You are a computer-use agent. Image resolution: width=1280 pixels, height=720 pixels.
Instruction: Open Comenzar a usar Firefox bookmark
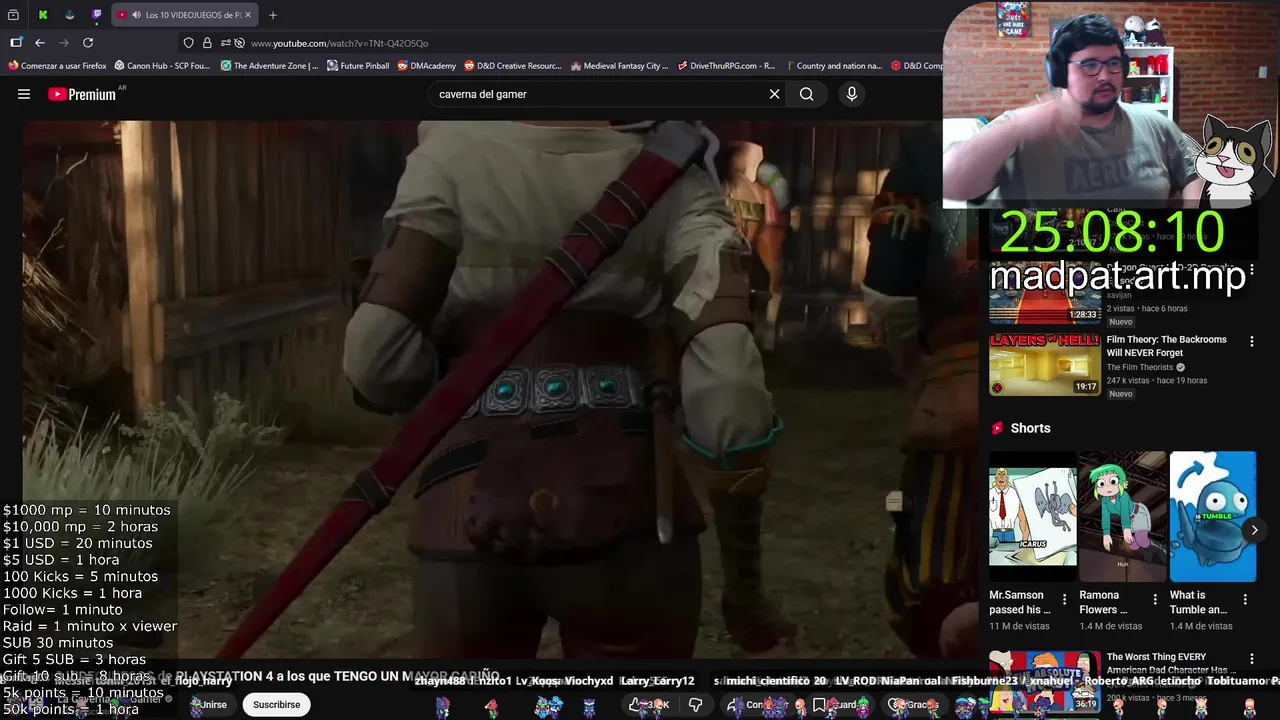click(x=57, y=66)
